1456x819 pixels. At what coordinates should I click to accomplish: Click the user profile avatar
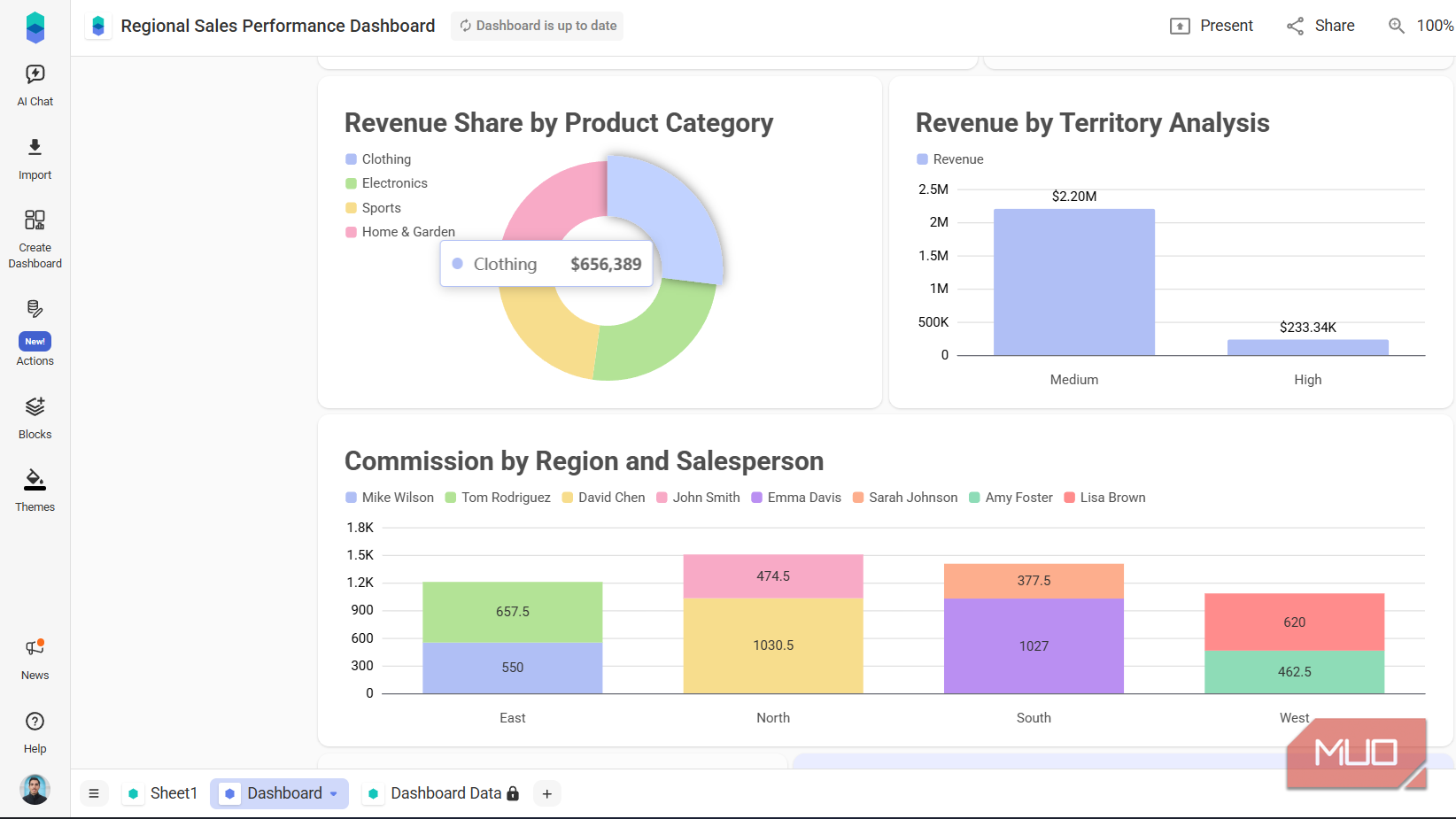[x=35, y=789]
